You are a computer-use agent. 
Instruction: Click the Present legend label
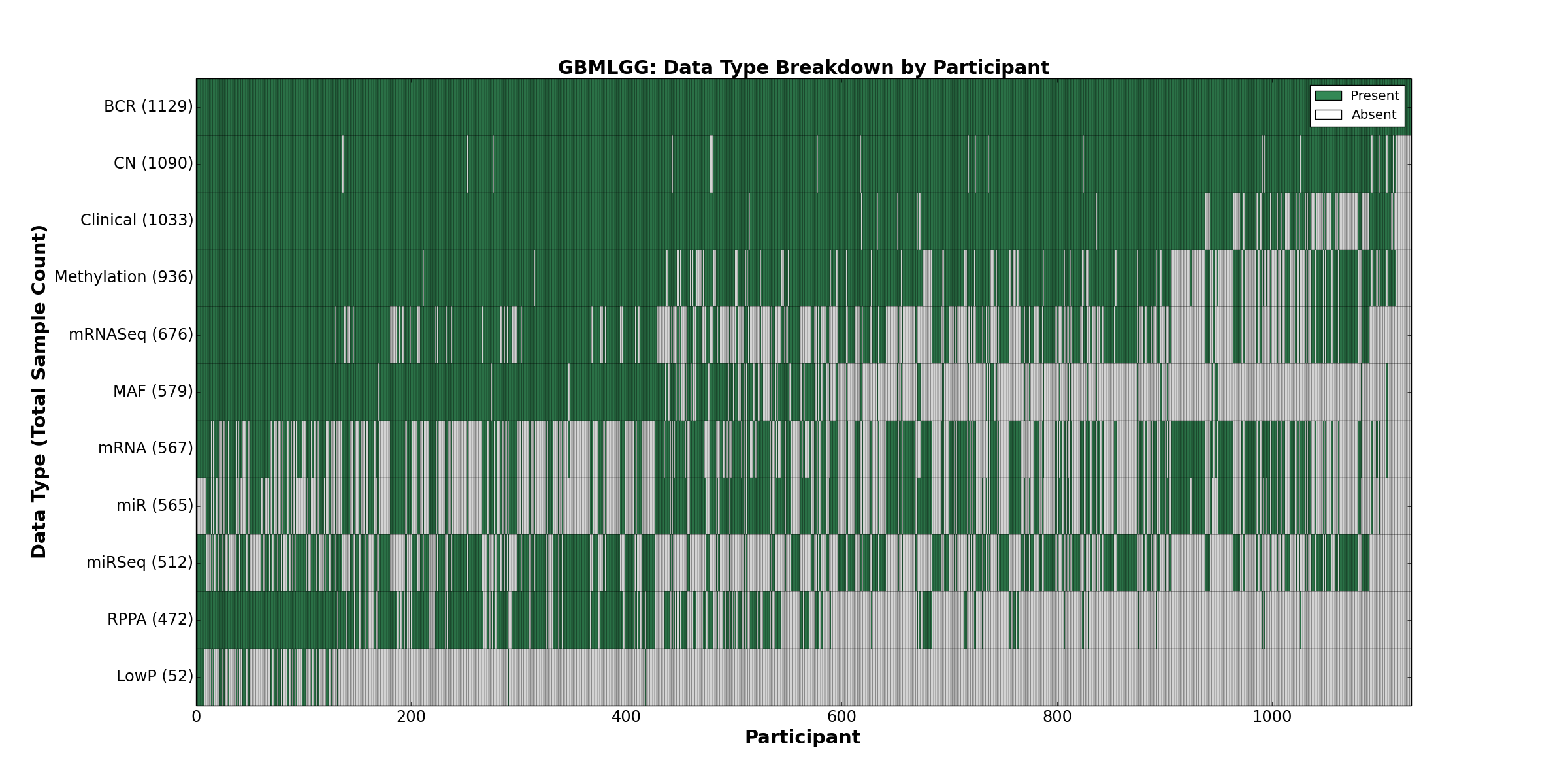point(1374,96)
